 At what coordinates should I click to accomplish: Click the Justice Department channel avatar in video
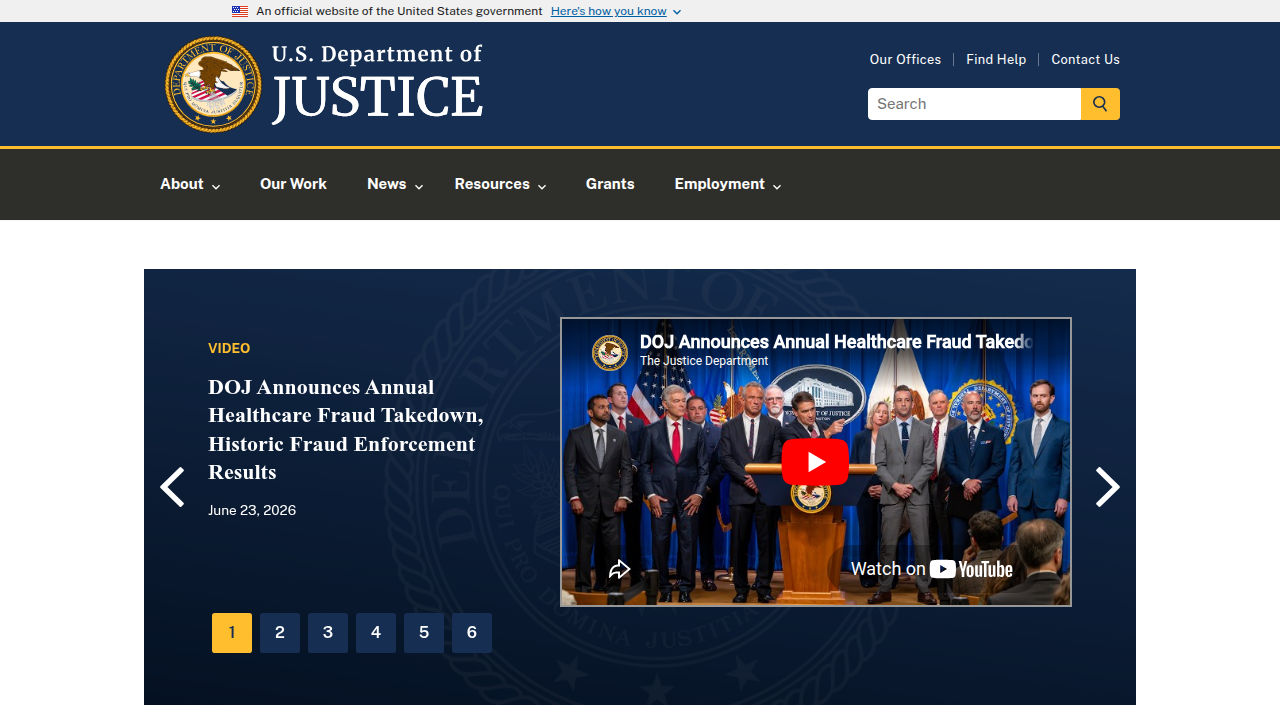(x=610, y=352)
